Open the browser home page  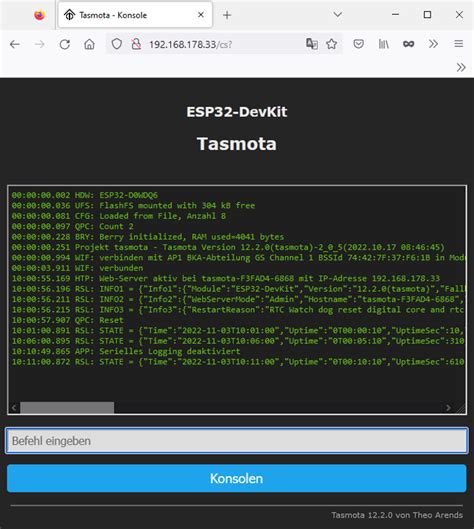pyautogui.click(x=89, y=44)
